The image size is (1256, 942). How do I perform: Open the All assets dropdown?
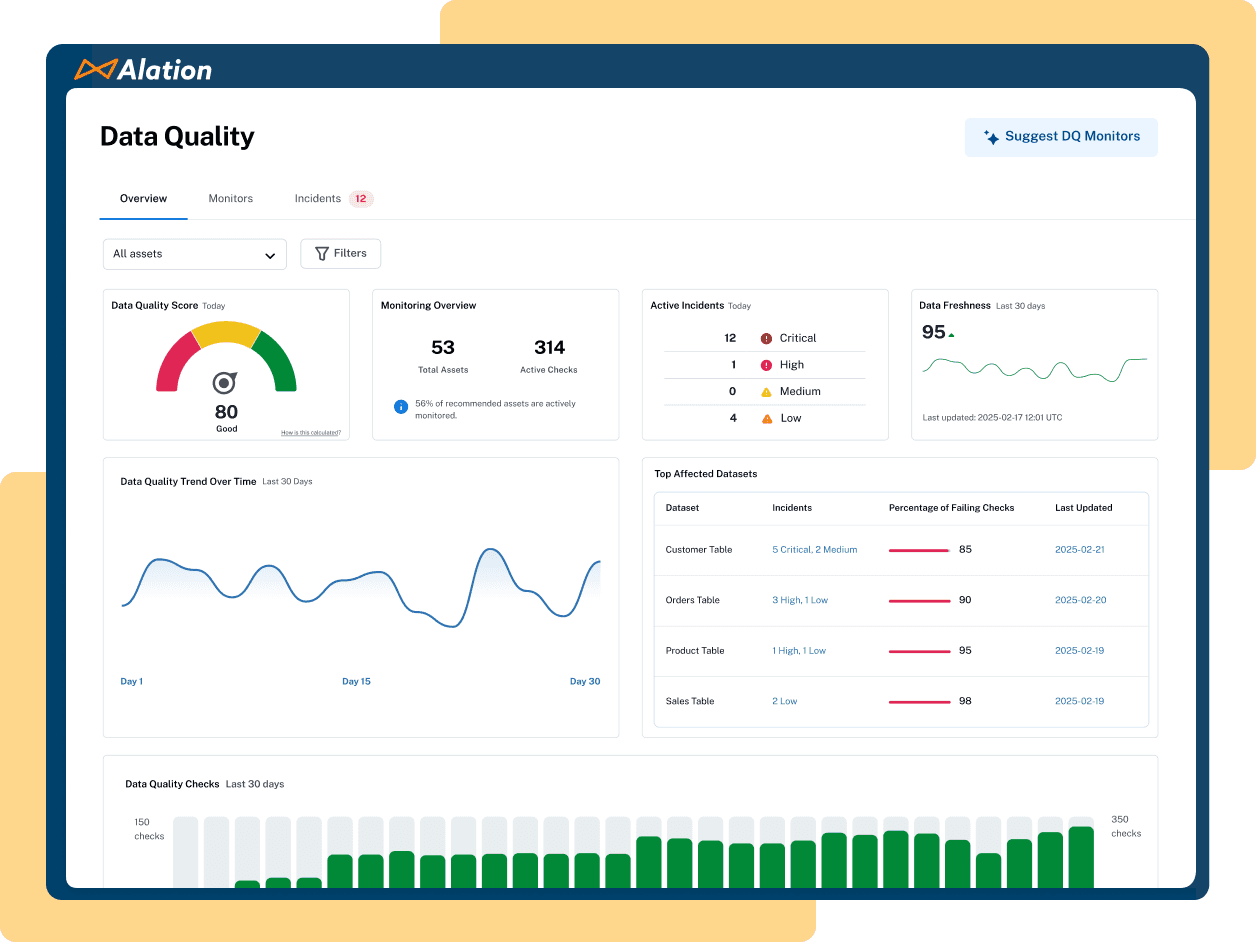[194, 254]
